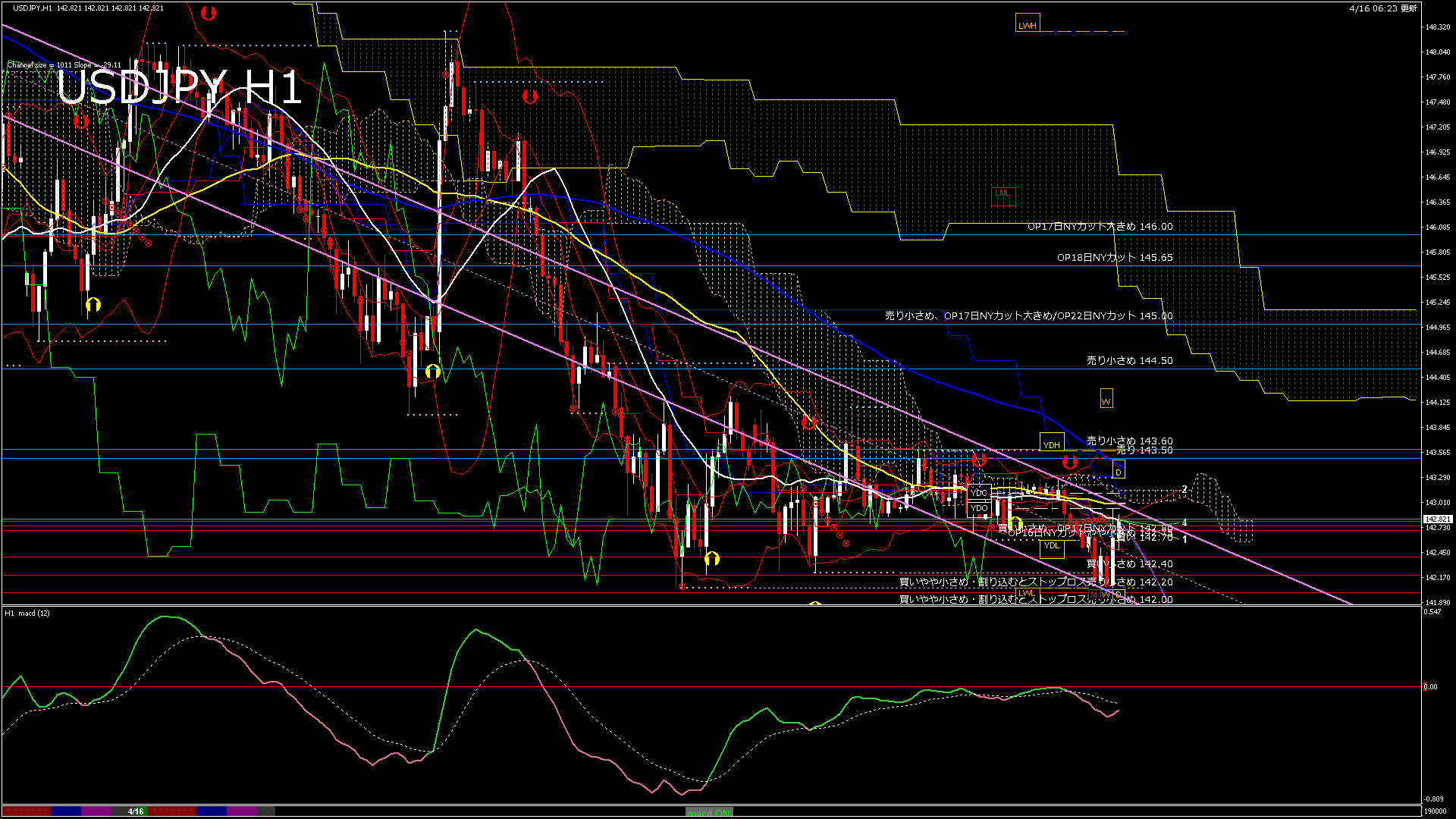Viewport: 1456px width, 819px height.
Task: Click red down-arrow signal near 147.48 level
Action: pyautogui.click(x=530, y=96)
